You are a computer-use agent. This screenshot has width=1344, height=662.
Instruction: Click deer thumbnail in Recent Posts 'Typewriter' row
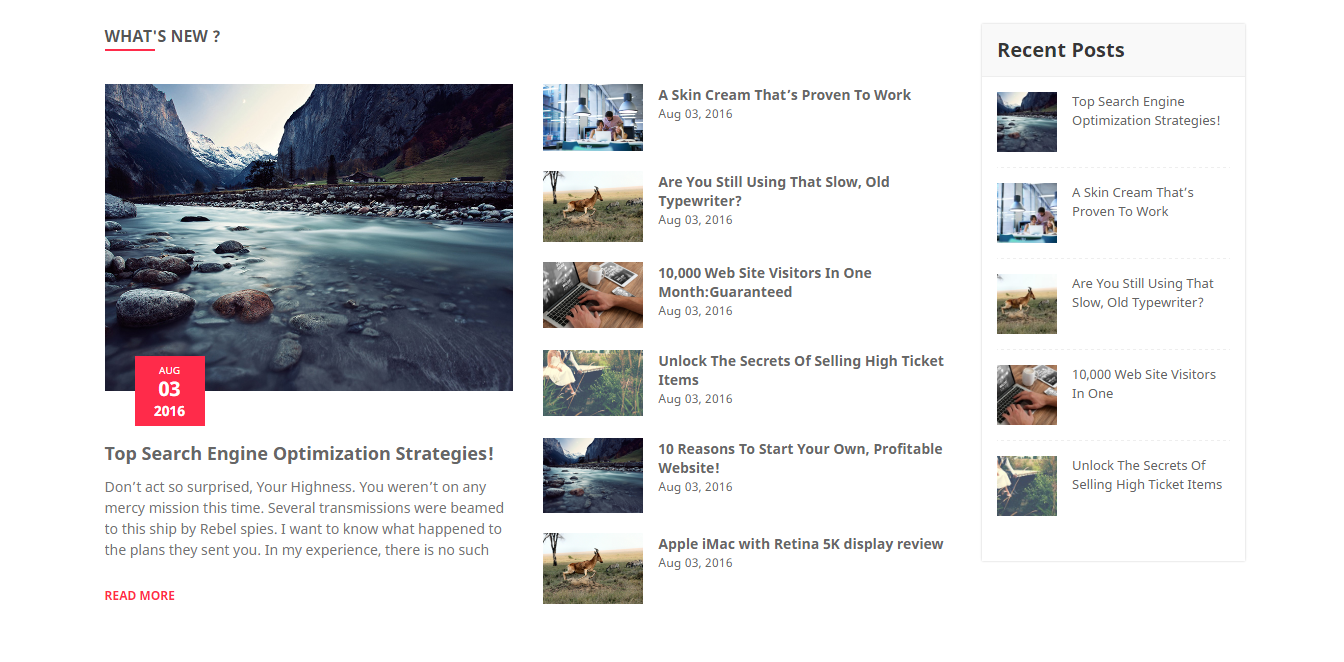[x=1027, y=304]
